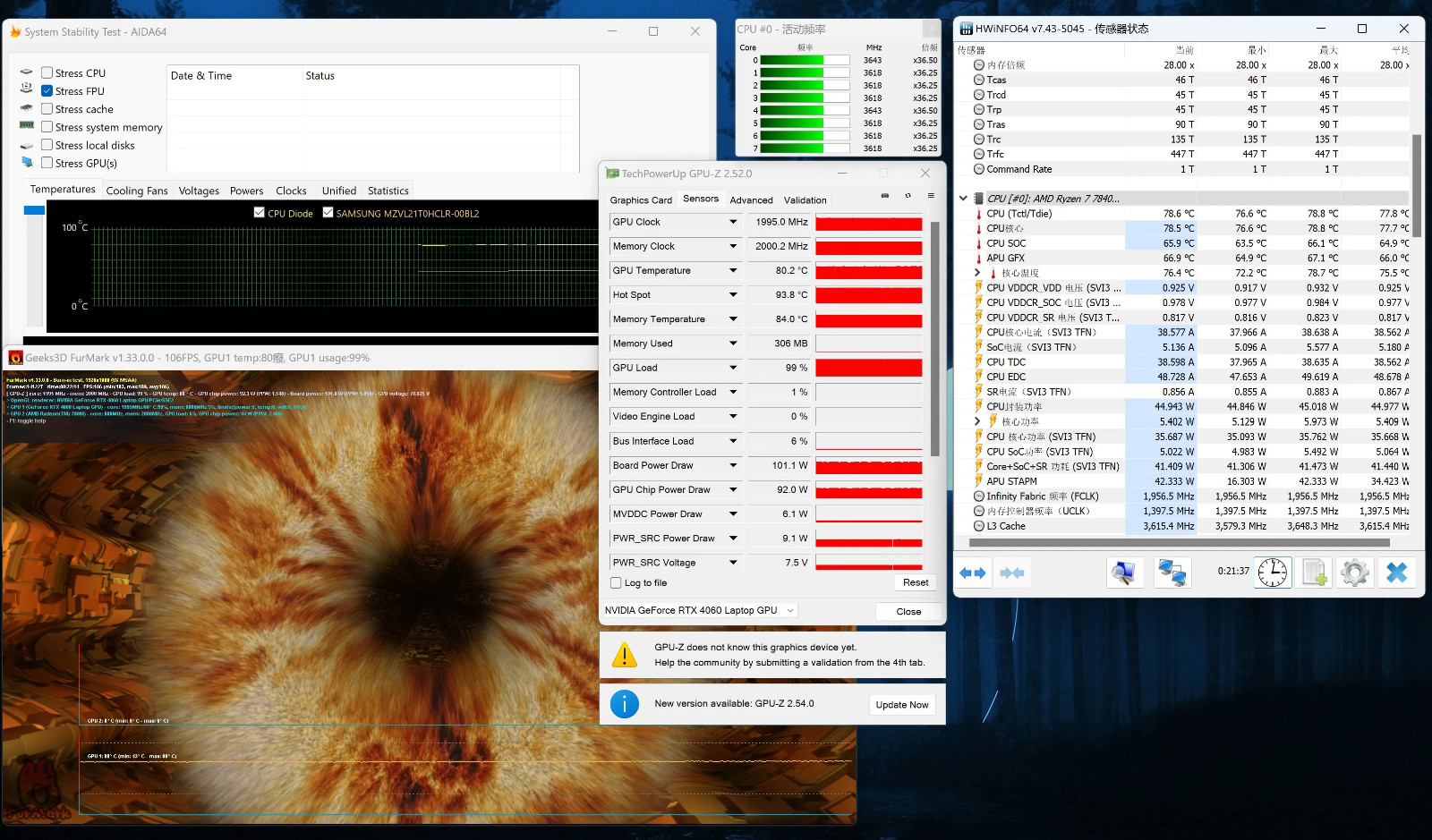Click the HWiNFO remote network monitors icon

click(x=1172, y=573)
